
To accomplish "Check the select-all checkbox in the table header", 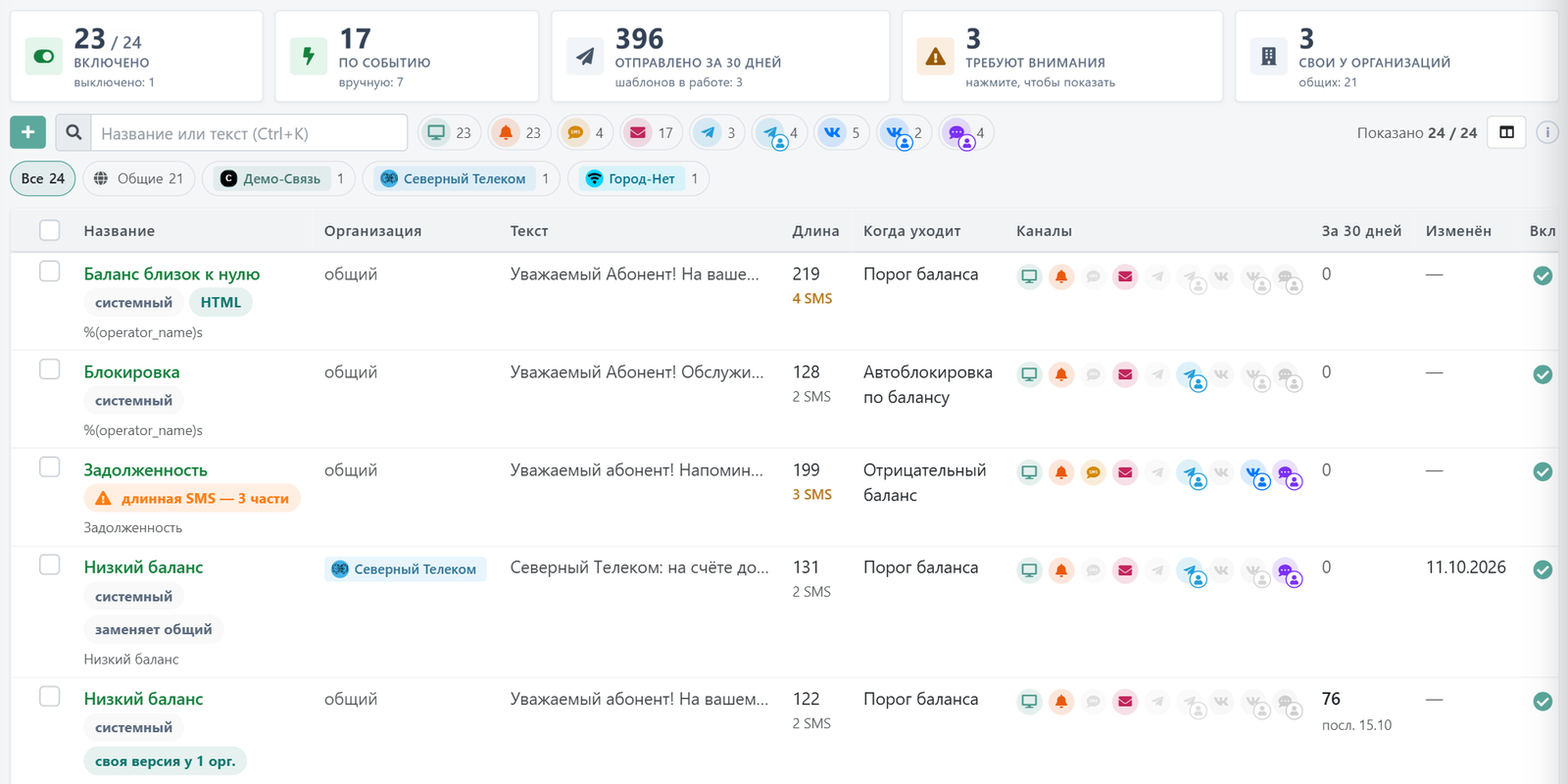I will click(x=50, y=230).
